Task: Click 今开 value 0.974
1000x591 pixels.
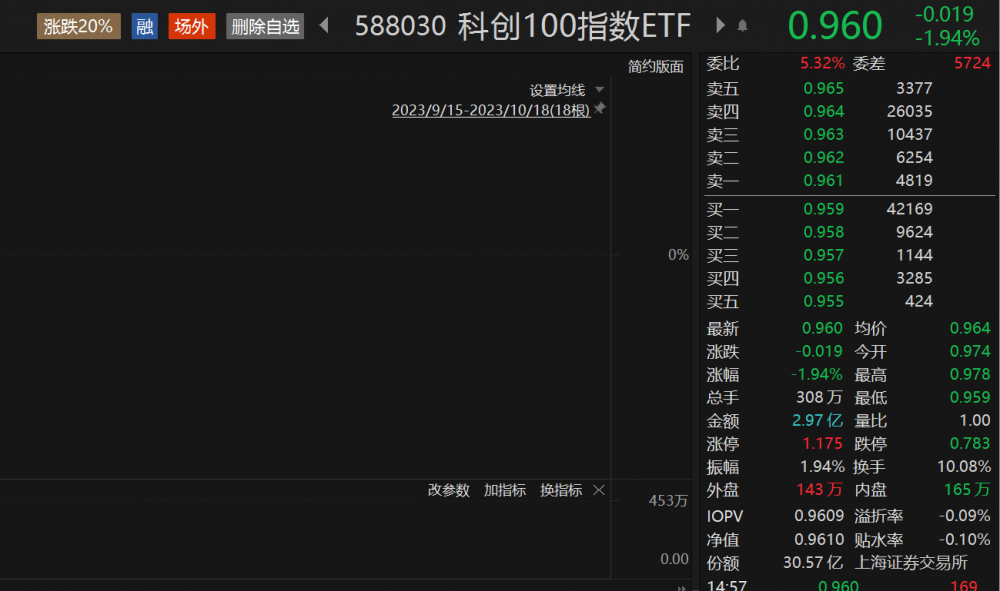Action: pos(970,351)
